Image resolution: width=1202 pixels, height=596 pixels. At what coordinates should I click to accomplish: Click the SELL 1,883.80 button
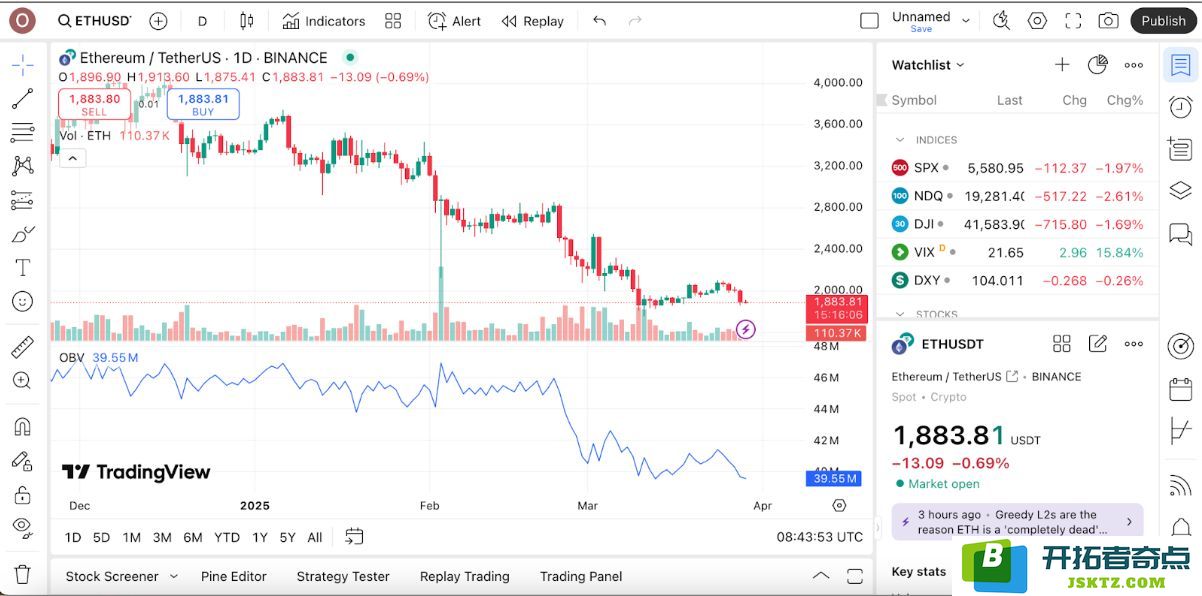(94, 104)
